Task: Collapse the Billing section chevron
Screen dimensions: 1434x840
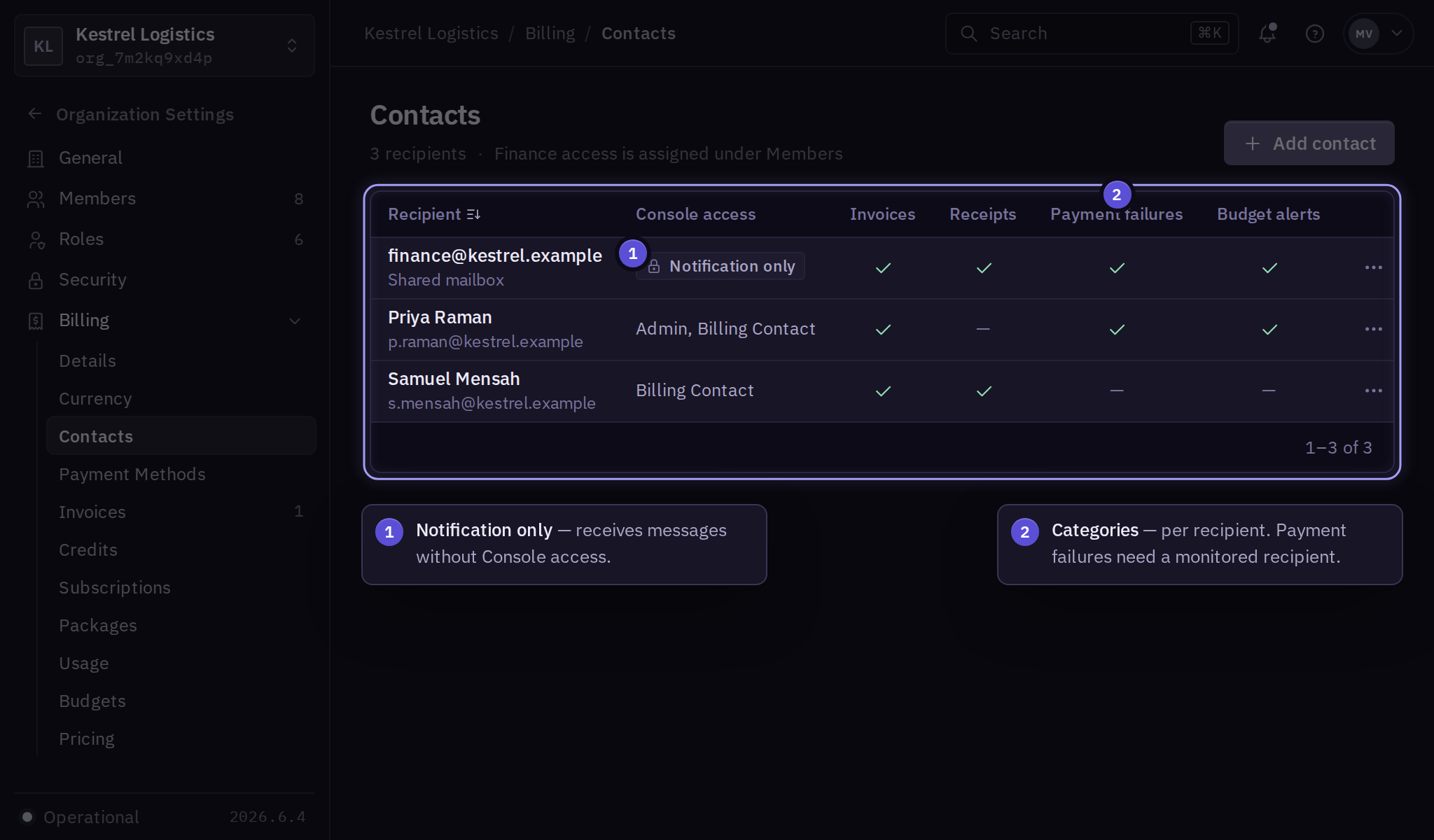Action: tap(295, 321)
